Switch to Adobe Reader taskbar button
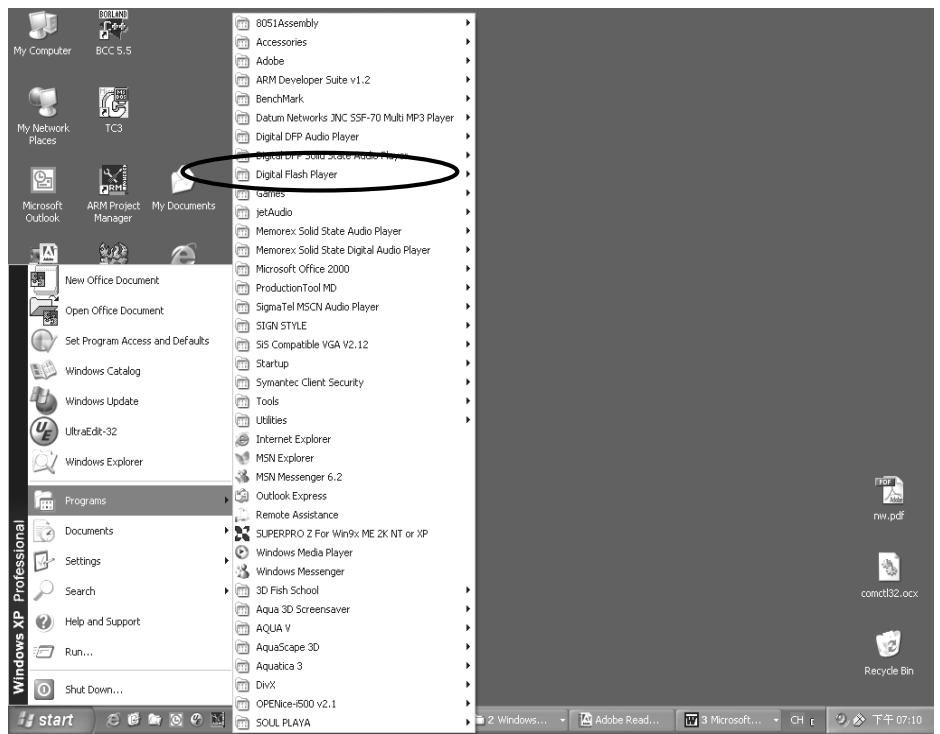 click(x=620, y=720)
